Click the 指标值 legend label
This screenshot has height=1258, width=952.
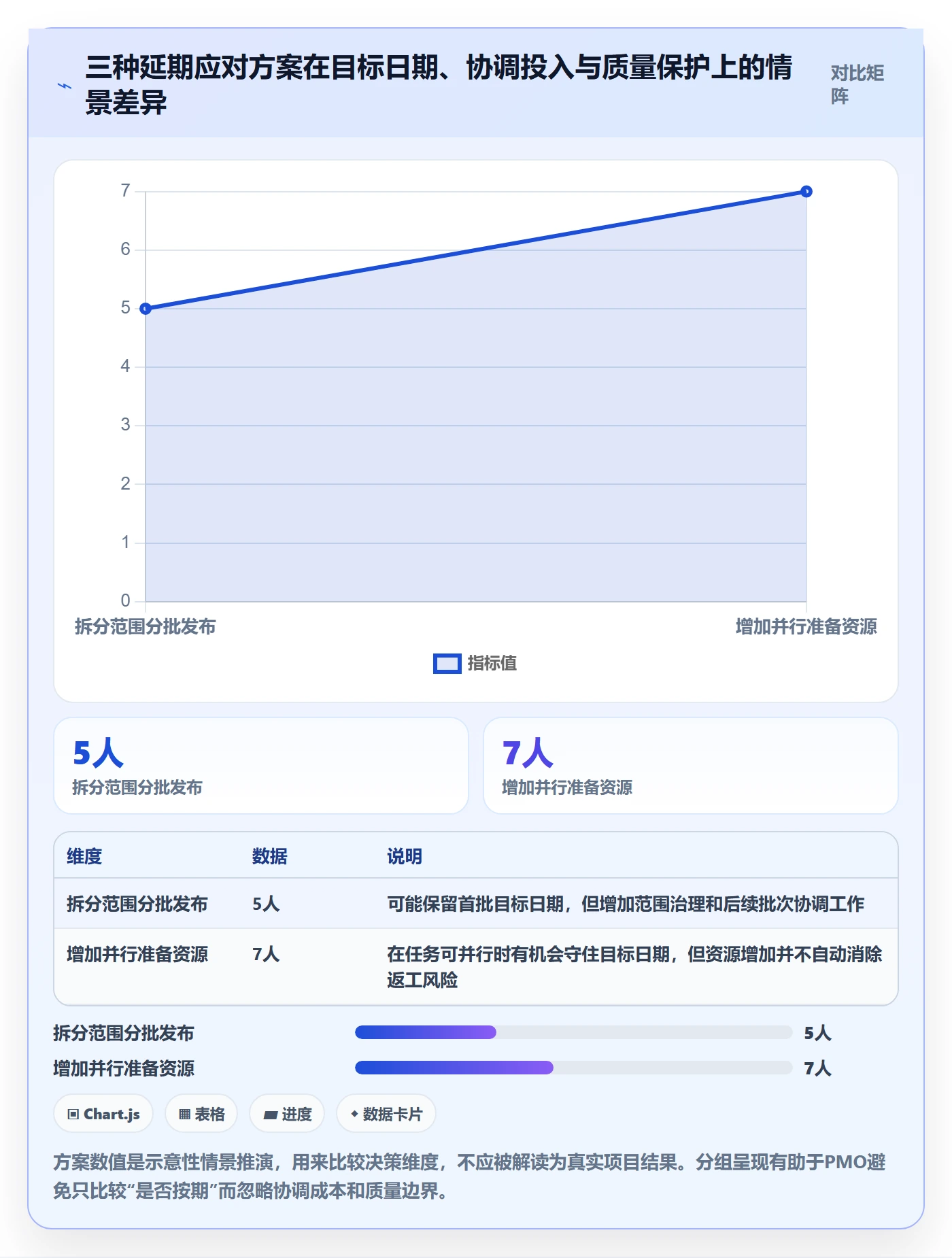492,664
